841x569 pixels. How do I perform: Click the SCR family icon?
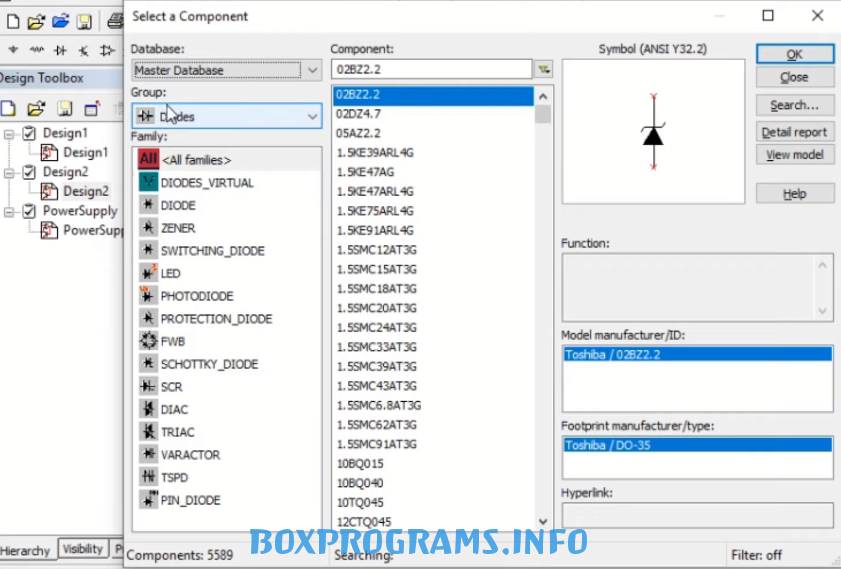(x=148, y=387)
